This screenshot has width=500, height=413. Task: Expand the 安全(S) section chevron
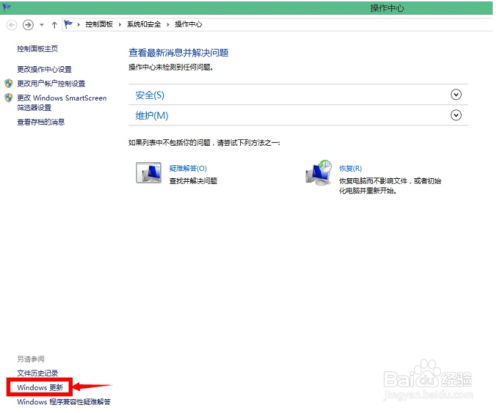click(456, 95)
